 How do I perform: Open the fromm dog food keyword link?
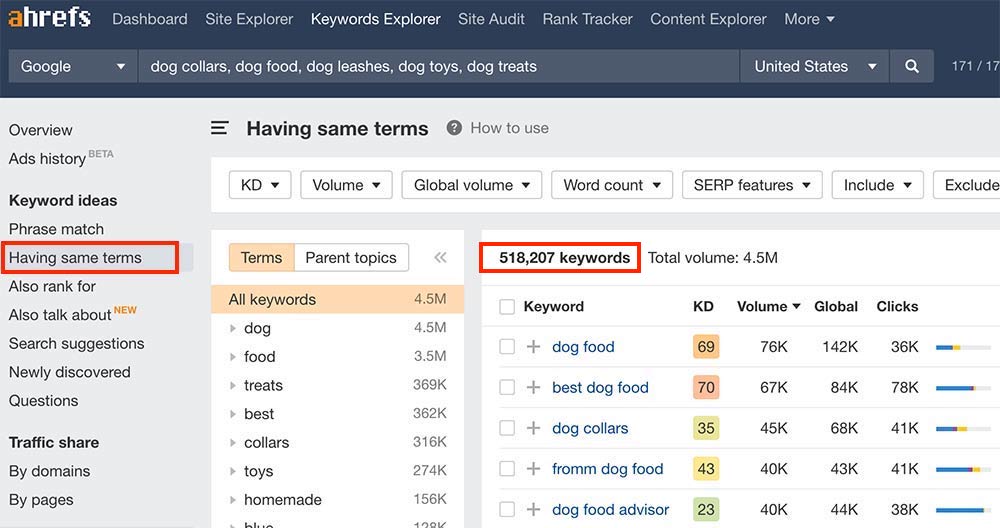pyautogui.click(x=608, y=469)
